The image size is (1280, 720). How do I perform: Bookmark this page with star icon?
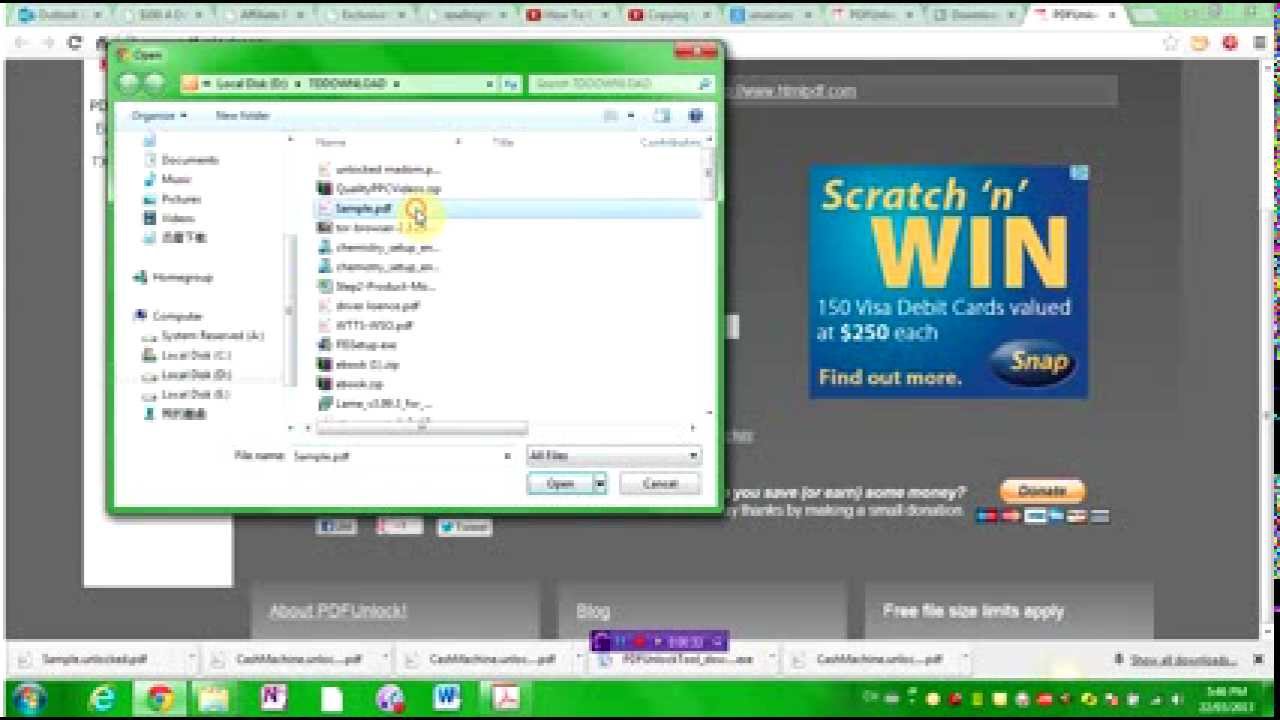(1170, 43)
